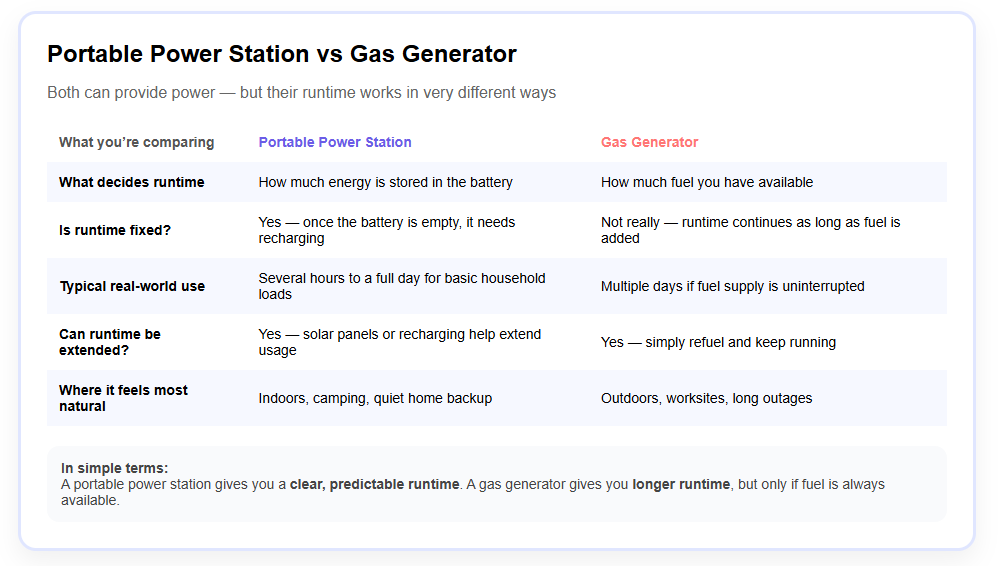This screenshot has width=1000, height=566.
Task: Click the cell mentioning solar panels or recharging
Action: 399,342
